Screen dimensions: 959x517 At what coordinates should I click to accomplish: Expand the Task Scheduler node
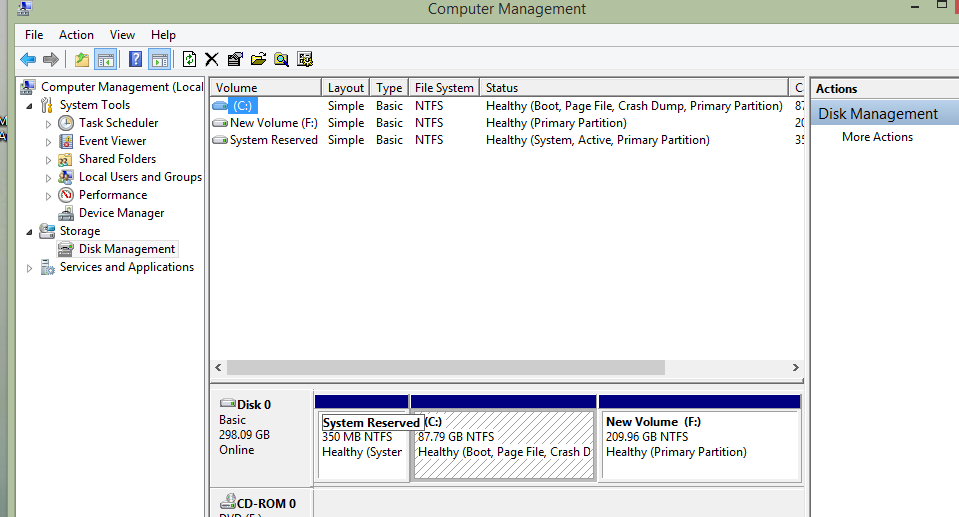(x=48, y=124)
